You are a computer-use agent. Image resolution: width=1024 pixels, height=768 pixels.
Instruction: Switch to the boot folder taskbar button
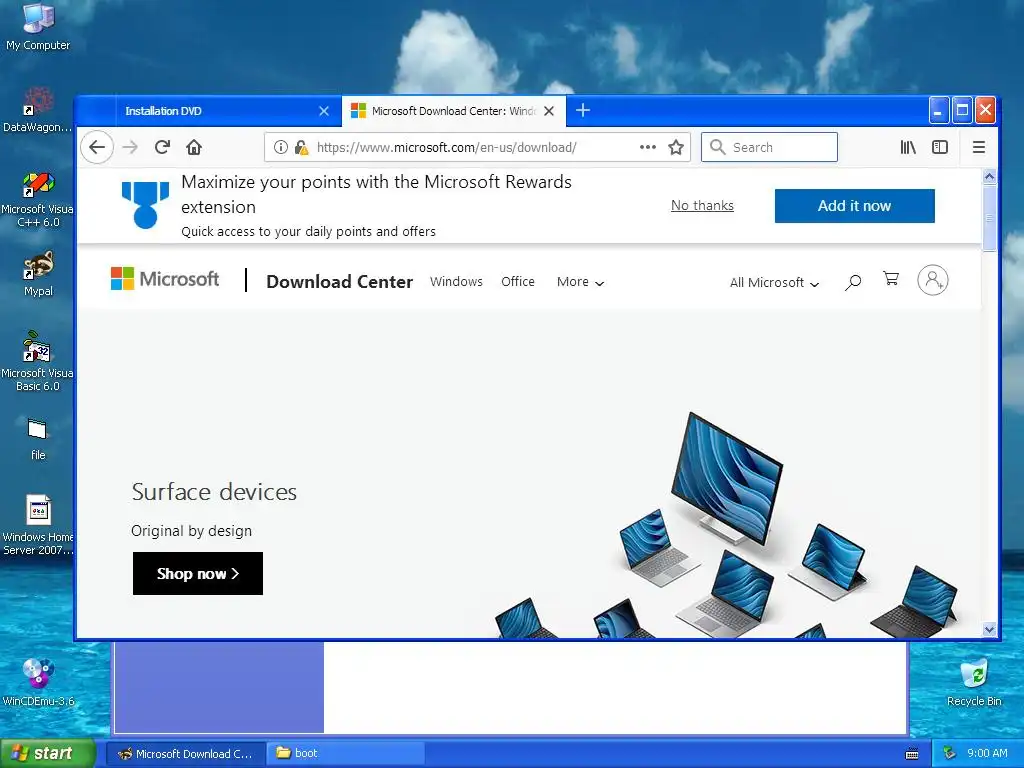(346, 754)
